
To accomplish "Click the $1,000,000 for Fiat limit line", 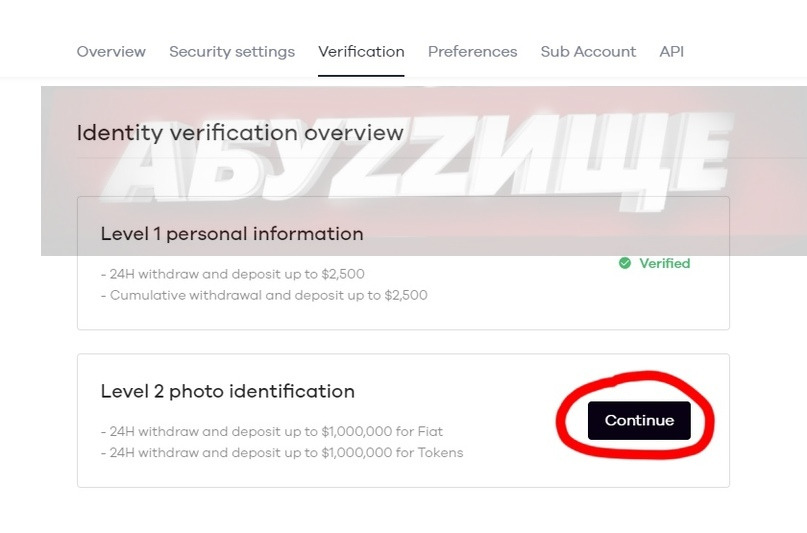I will [x=272, y=432].
